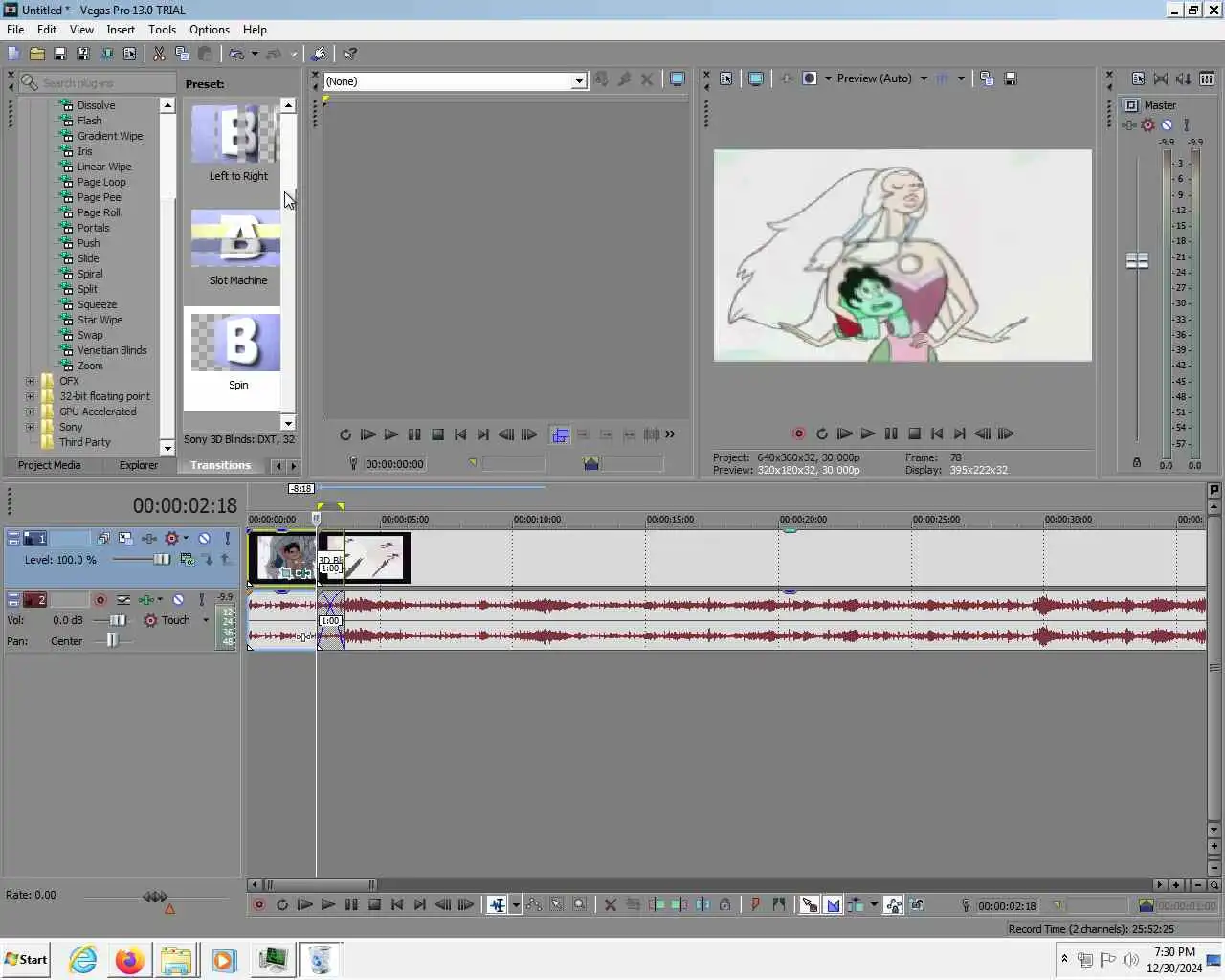Viewport: 1225px width, 980px height.
Task: Open the Recycle Bin taskbar icon
Action: pyautogui.click(x=321, y=960)
